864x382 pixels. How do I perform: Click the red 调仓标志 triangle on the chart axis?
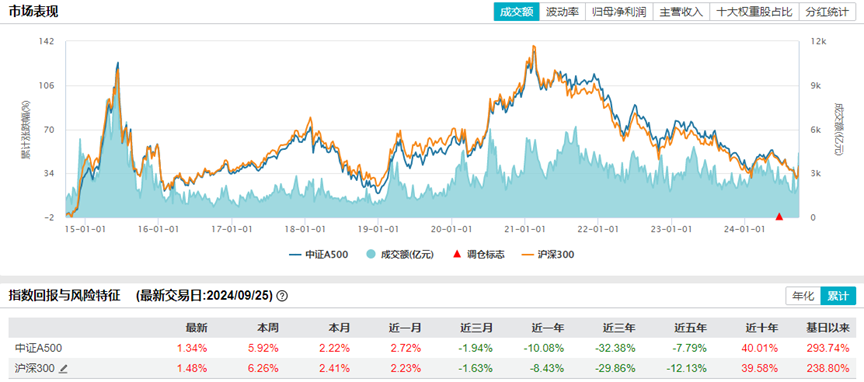click(x=779, y=217)
